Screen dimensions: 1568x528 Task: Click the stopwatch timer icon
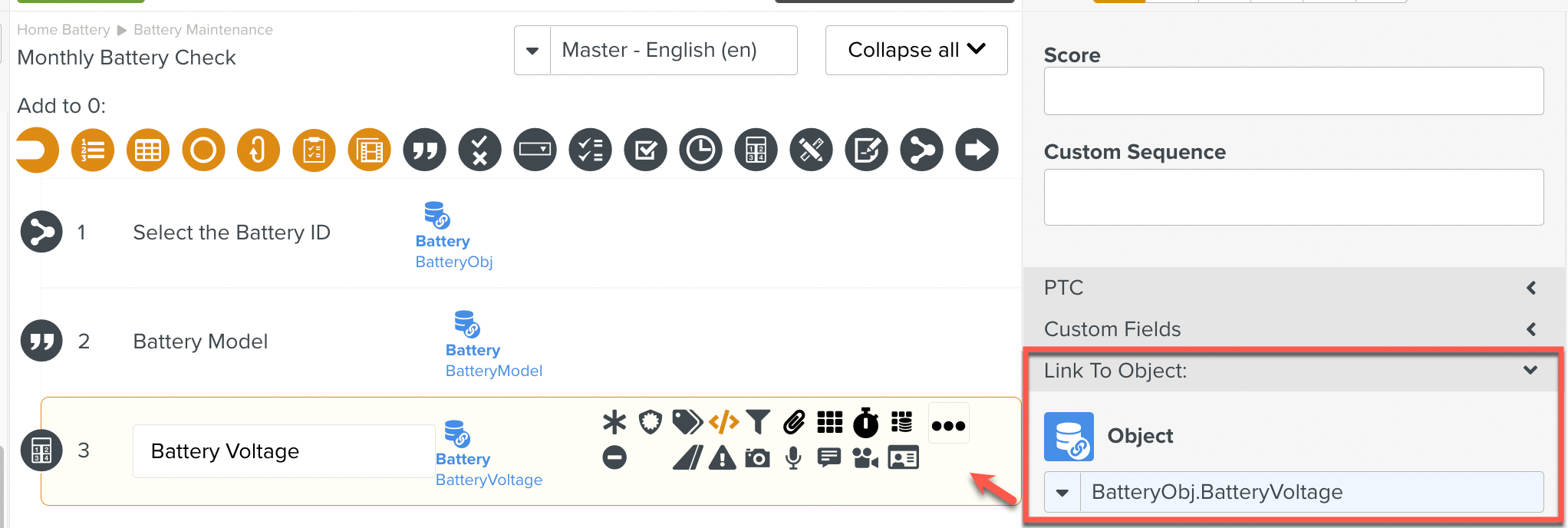point(866,422)
